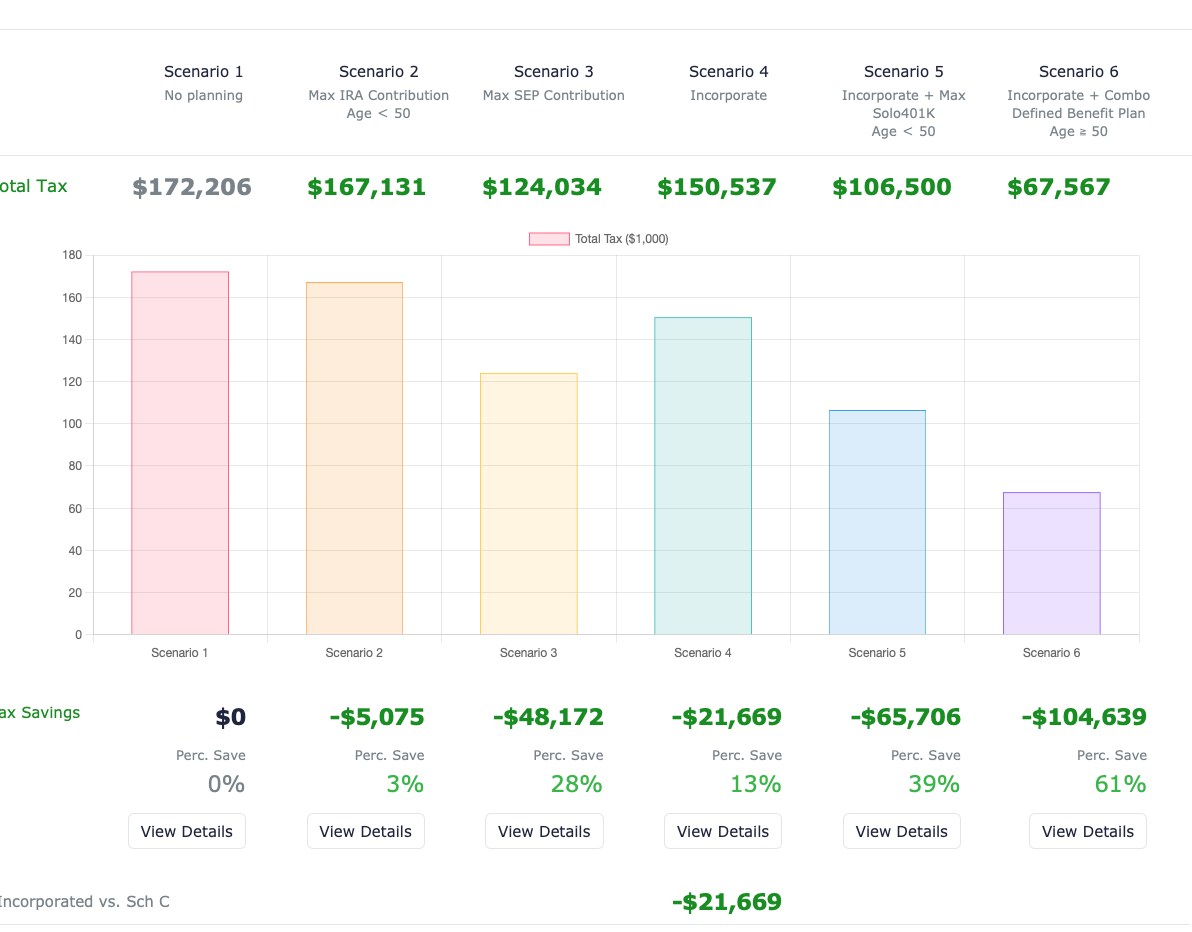View Details for Scenario 5 savings

click(902, 831)
